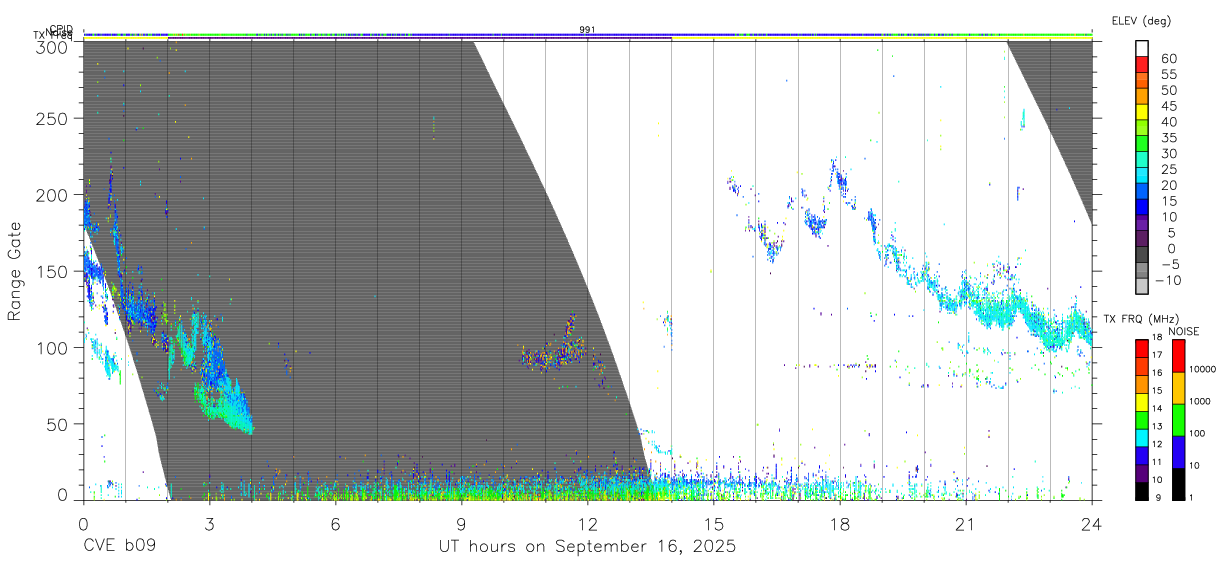
Task: Select the ELEV swatch between 30 and 35
Action: coord(1142,143)
